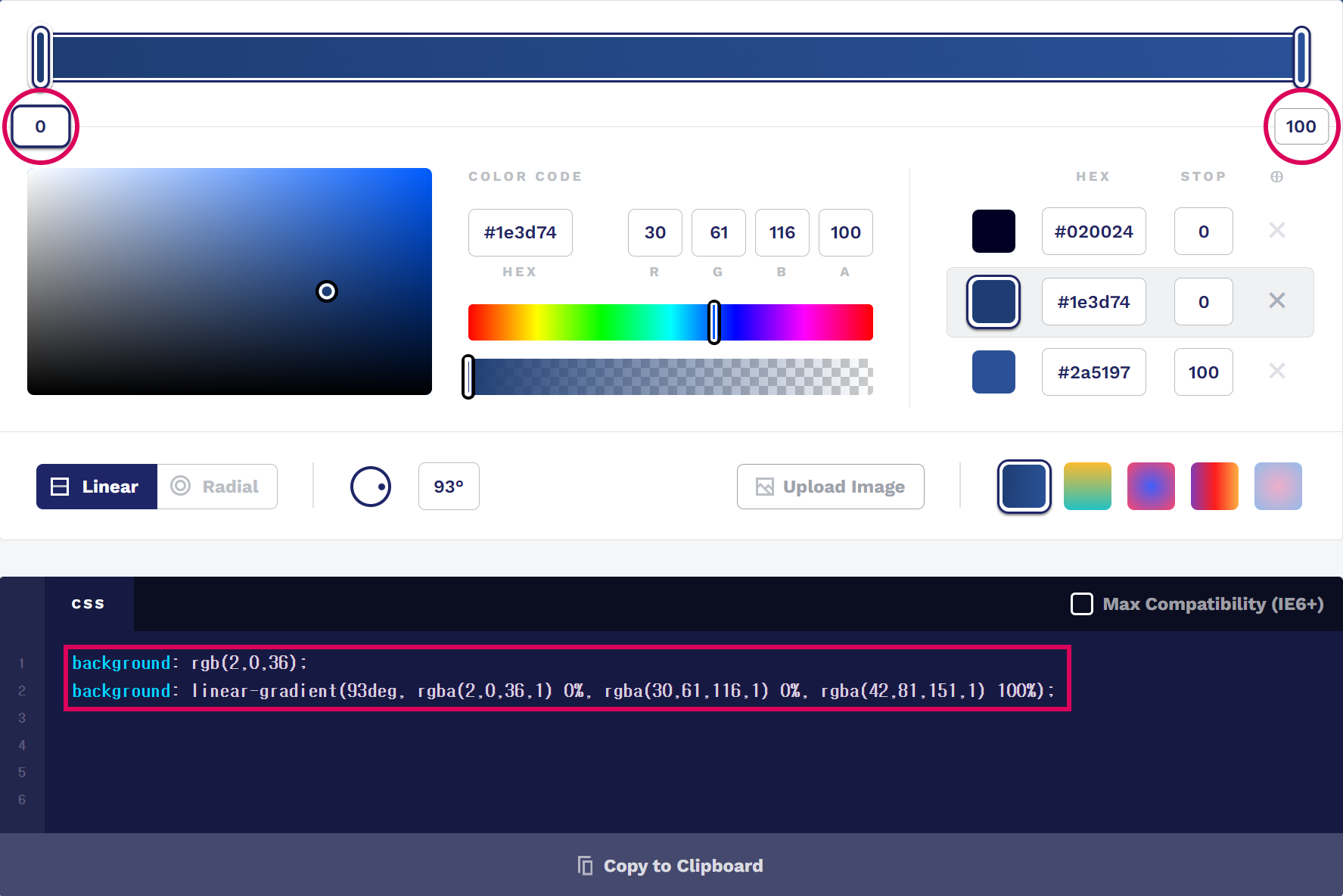1343x896 pixels.
Task: Choose the yellow-teal gradient preset
Action: click(x=1087, y=487)
